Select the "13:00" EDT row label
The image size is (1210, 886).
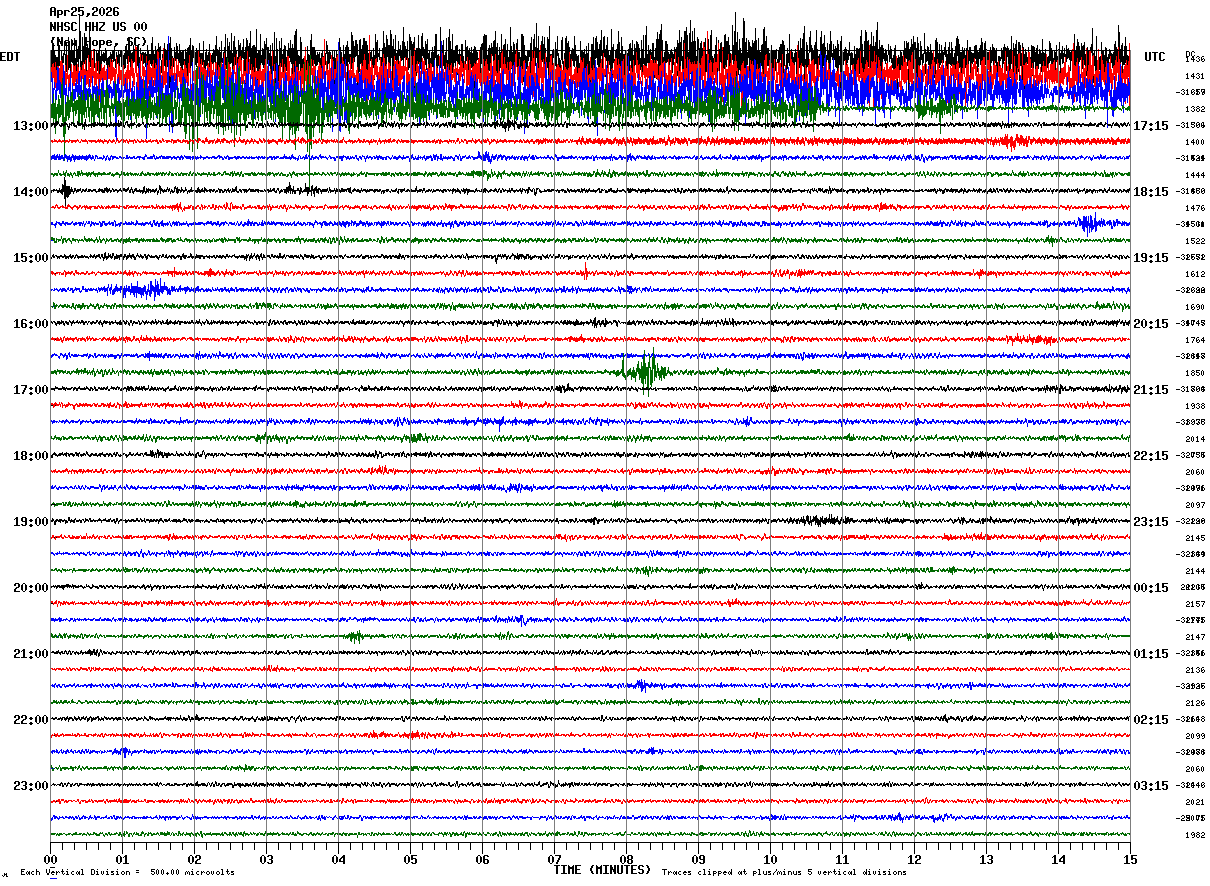point(31,126)
